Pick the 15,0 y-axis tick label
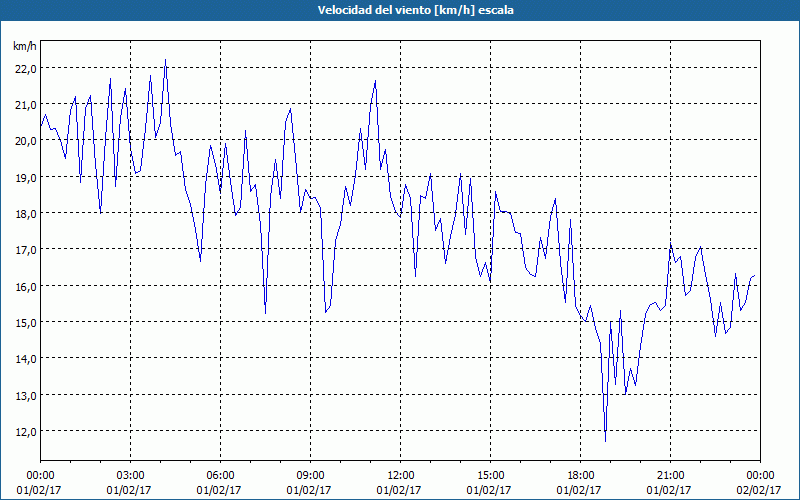The width and height of the screenshot is (800, 500). (26, 323)
